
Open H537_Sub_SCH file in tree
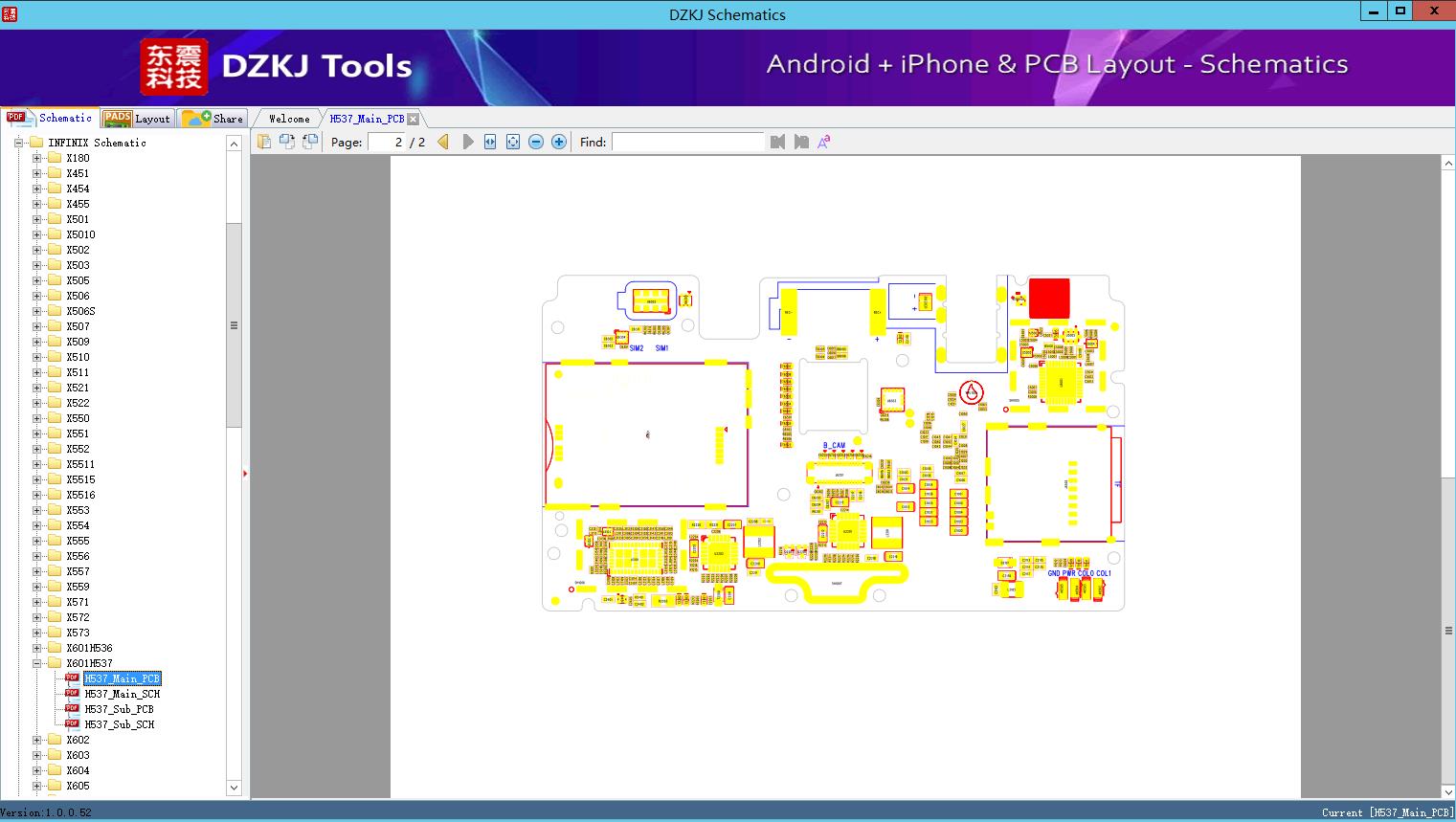tap(119, 724)
